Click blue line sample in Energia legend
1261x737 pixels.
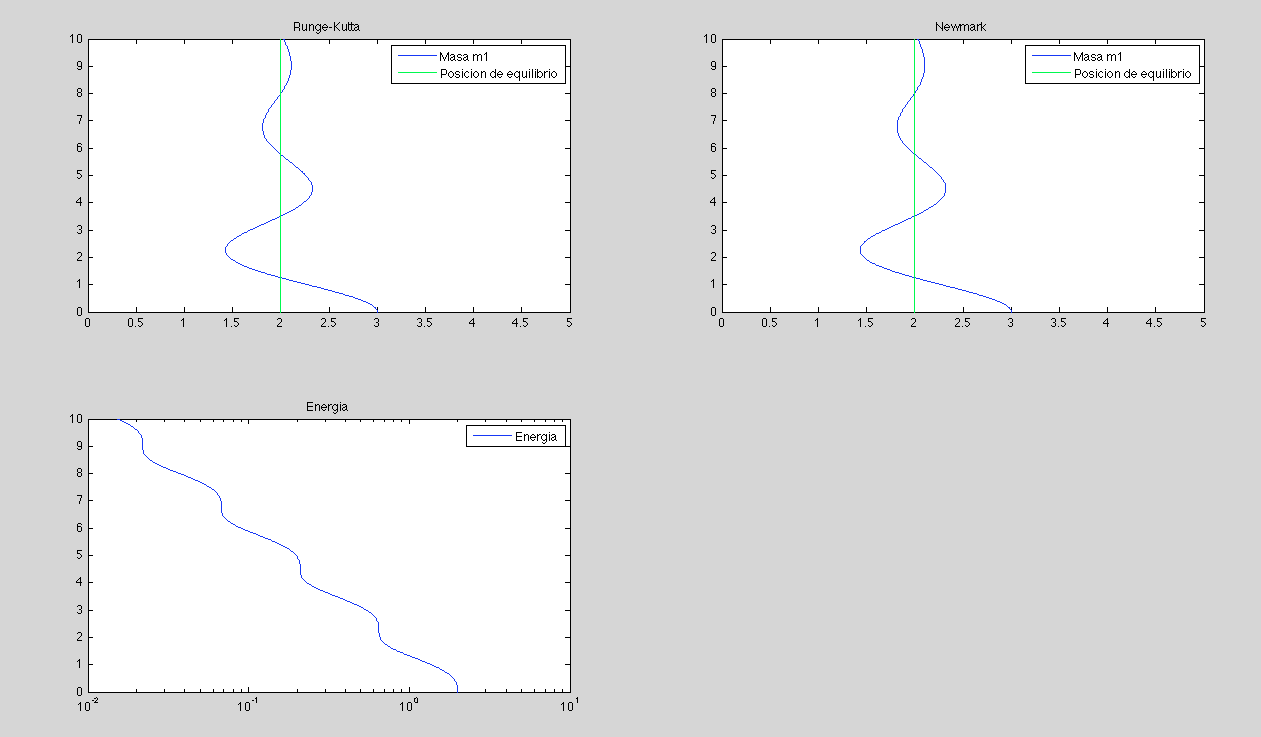[490, 437]
